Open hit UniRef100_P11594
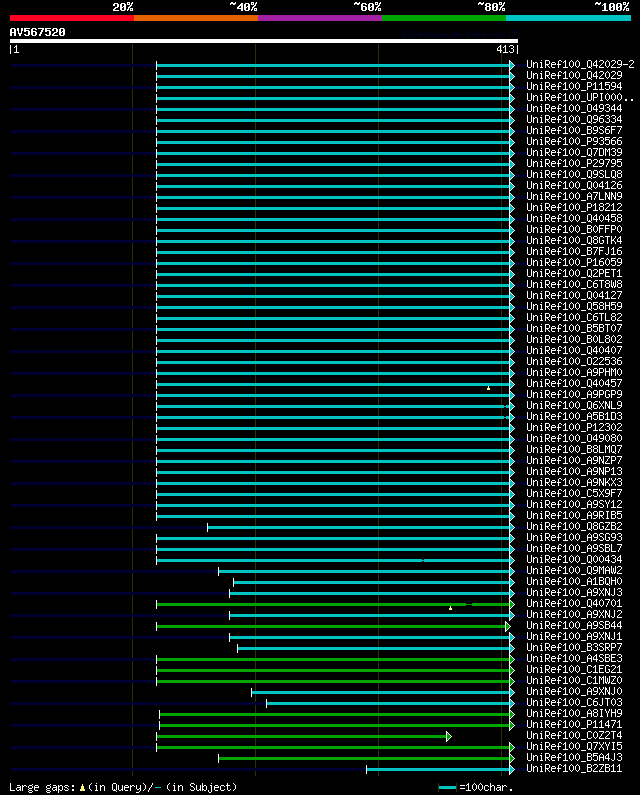 click(x=574, y=87)
